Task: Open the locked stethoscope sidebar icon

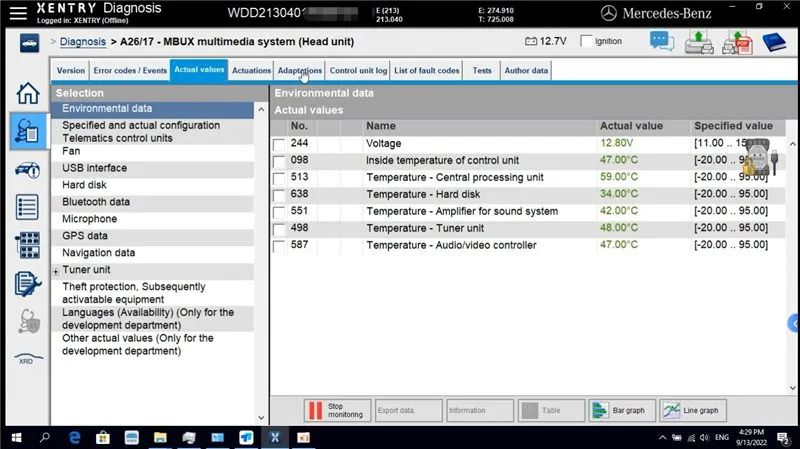Action: pyautogui.click(x=29, y=321)
